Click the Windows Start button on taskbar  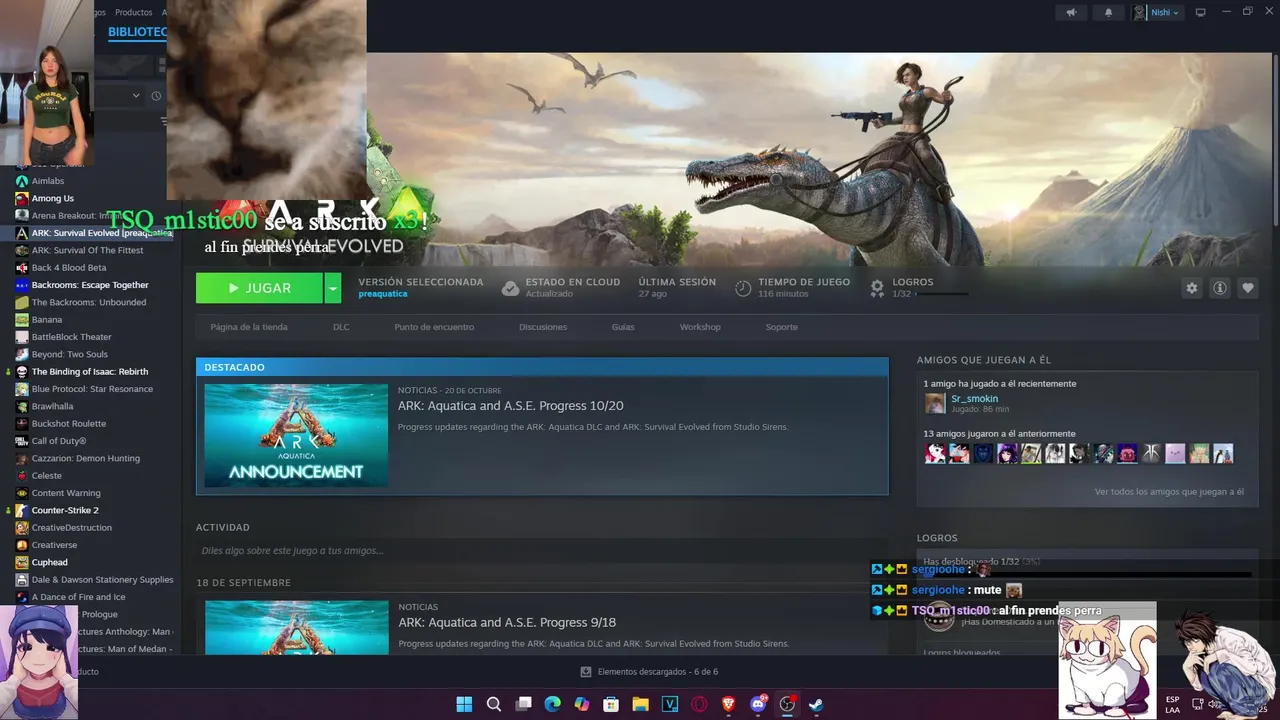tap(464, 704)
